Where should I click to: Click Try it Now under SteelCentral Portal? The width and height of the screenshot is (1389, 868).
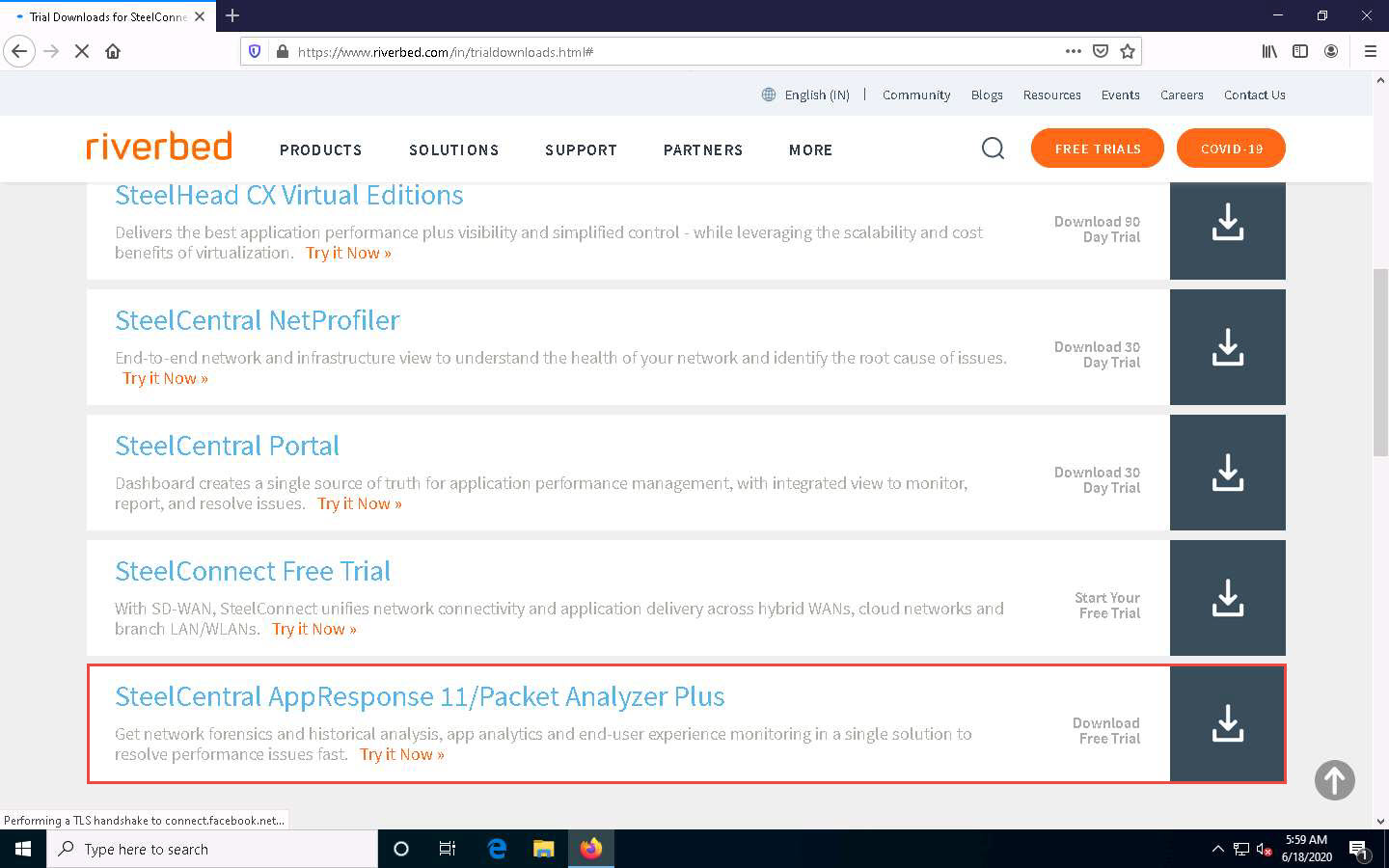pos(360,503)
